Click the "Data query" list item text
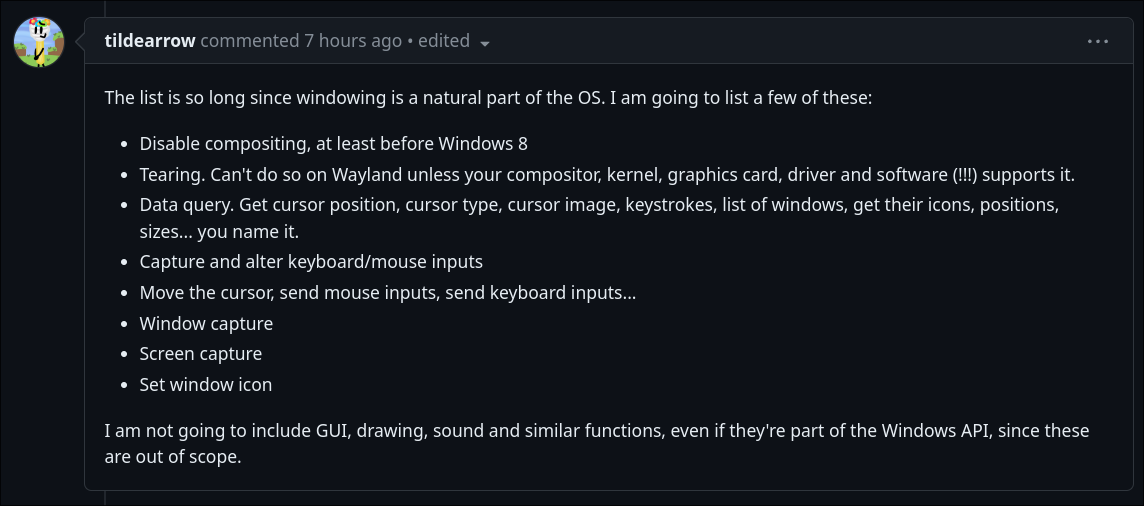Viewport: 1144px width, 506px height. 598,204
